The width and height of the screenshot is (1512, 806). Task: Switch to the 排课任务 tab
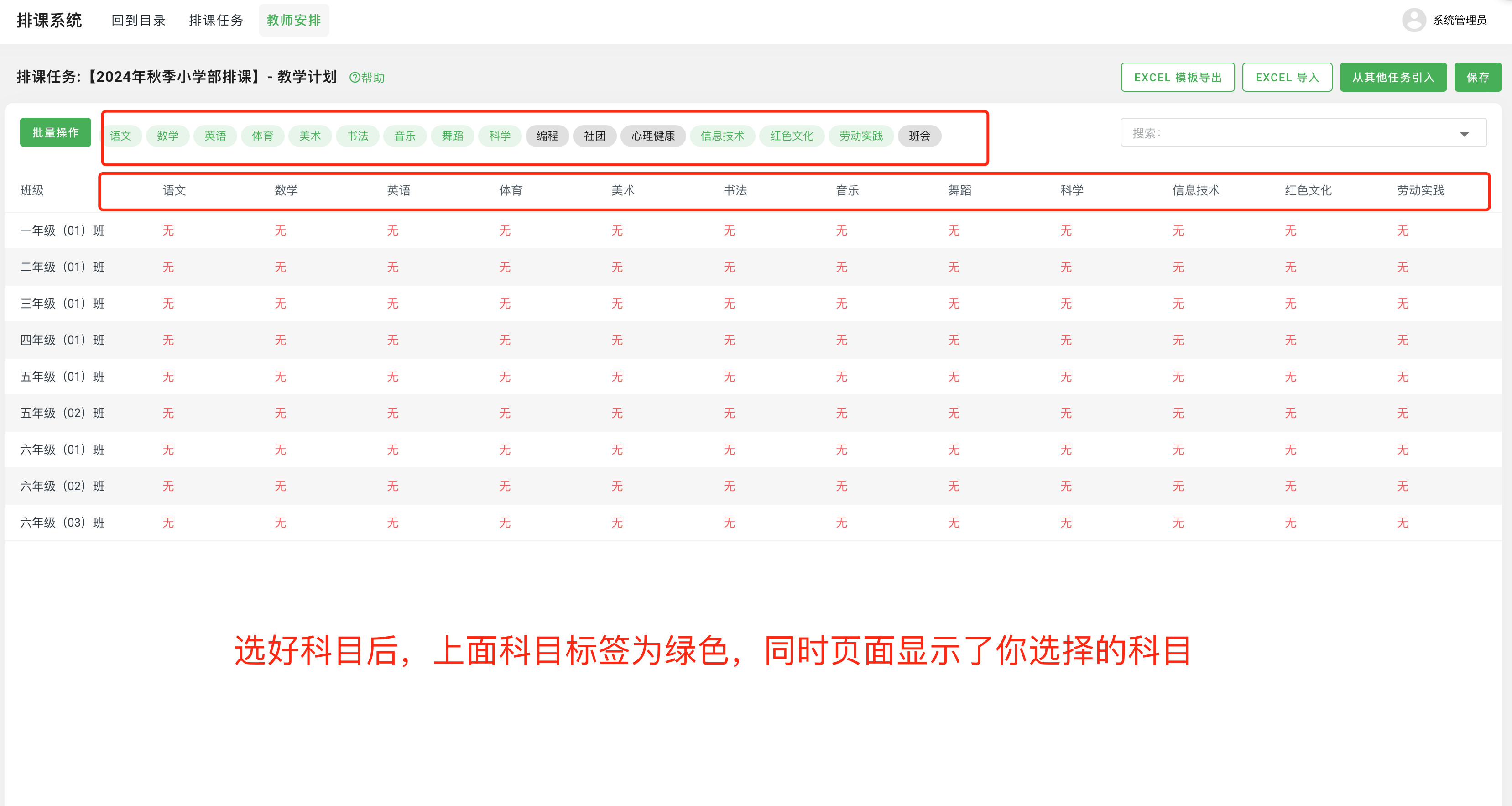216,19
